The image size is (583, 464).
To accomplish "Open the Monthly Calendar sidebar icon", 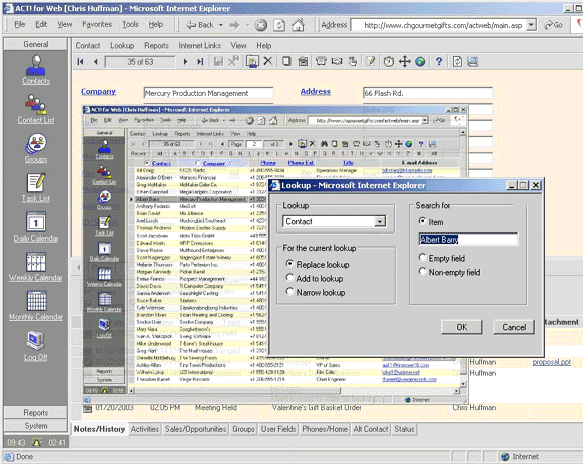I will click(36, 305).
